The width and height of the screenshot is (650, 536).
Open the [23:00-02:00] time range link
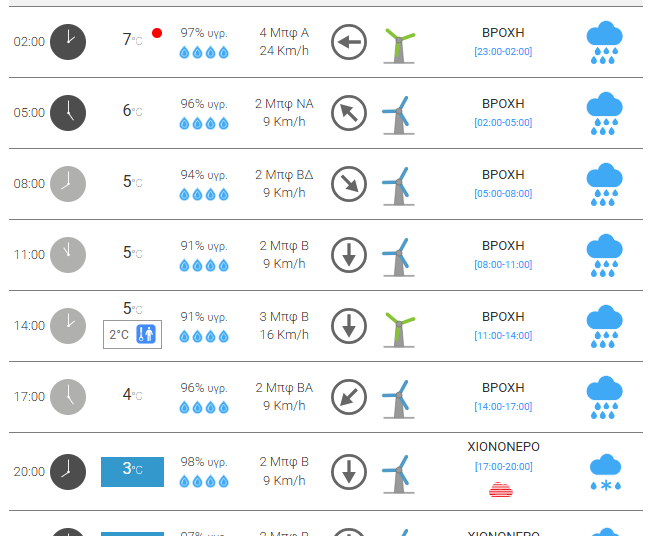503,51
